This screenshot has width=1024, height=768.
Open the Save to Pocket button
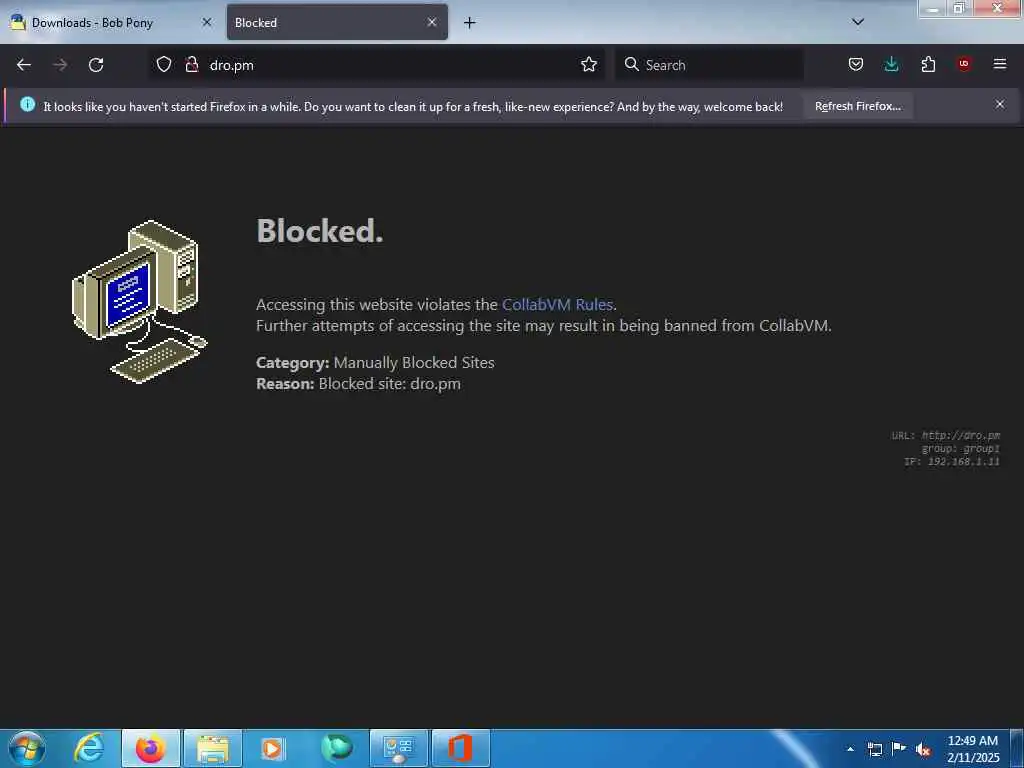[856, 65]
